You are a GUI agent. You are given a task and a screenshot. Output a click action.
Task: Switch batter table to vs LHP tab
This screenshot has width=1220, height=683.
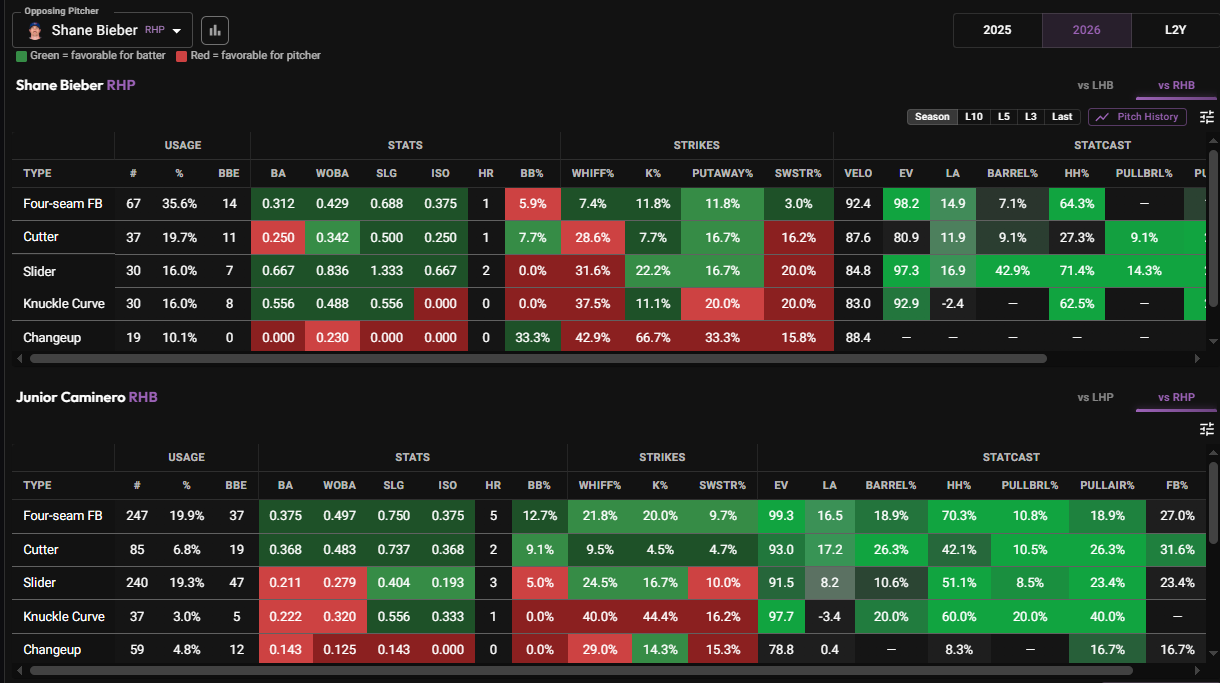coord(1095,398)
